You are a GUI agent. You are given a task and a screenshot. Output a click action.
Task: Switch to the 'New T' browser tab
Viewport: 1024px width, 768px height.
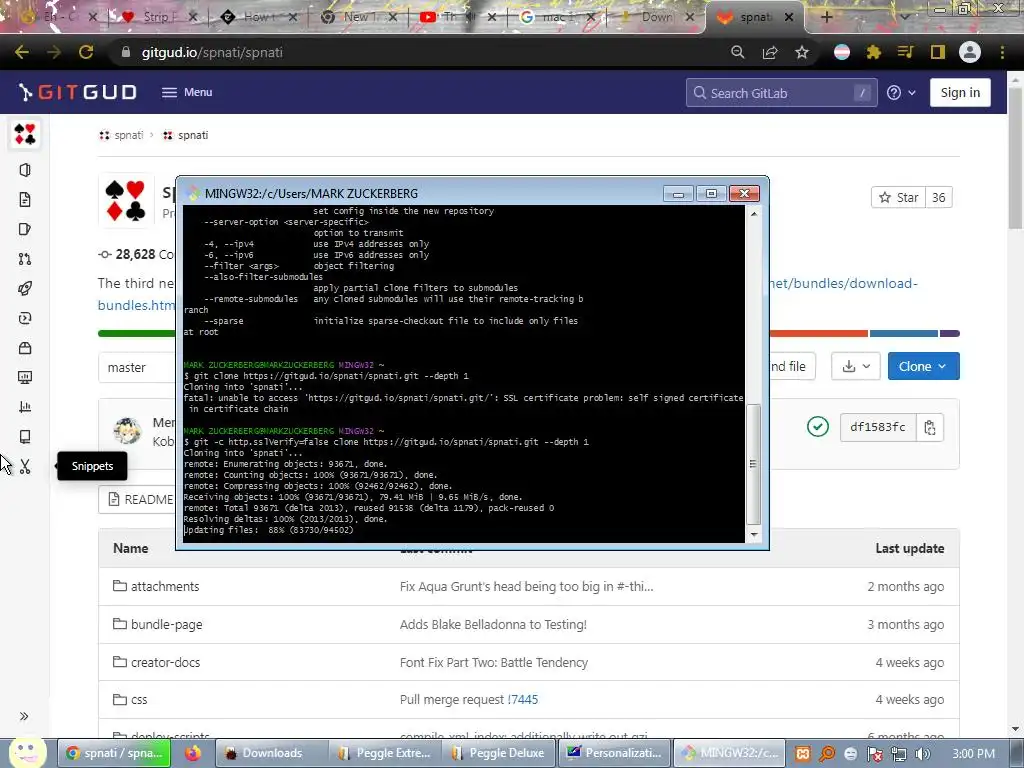coord(358,17)
